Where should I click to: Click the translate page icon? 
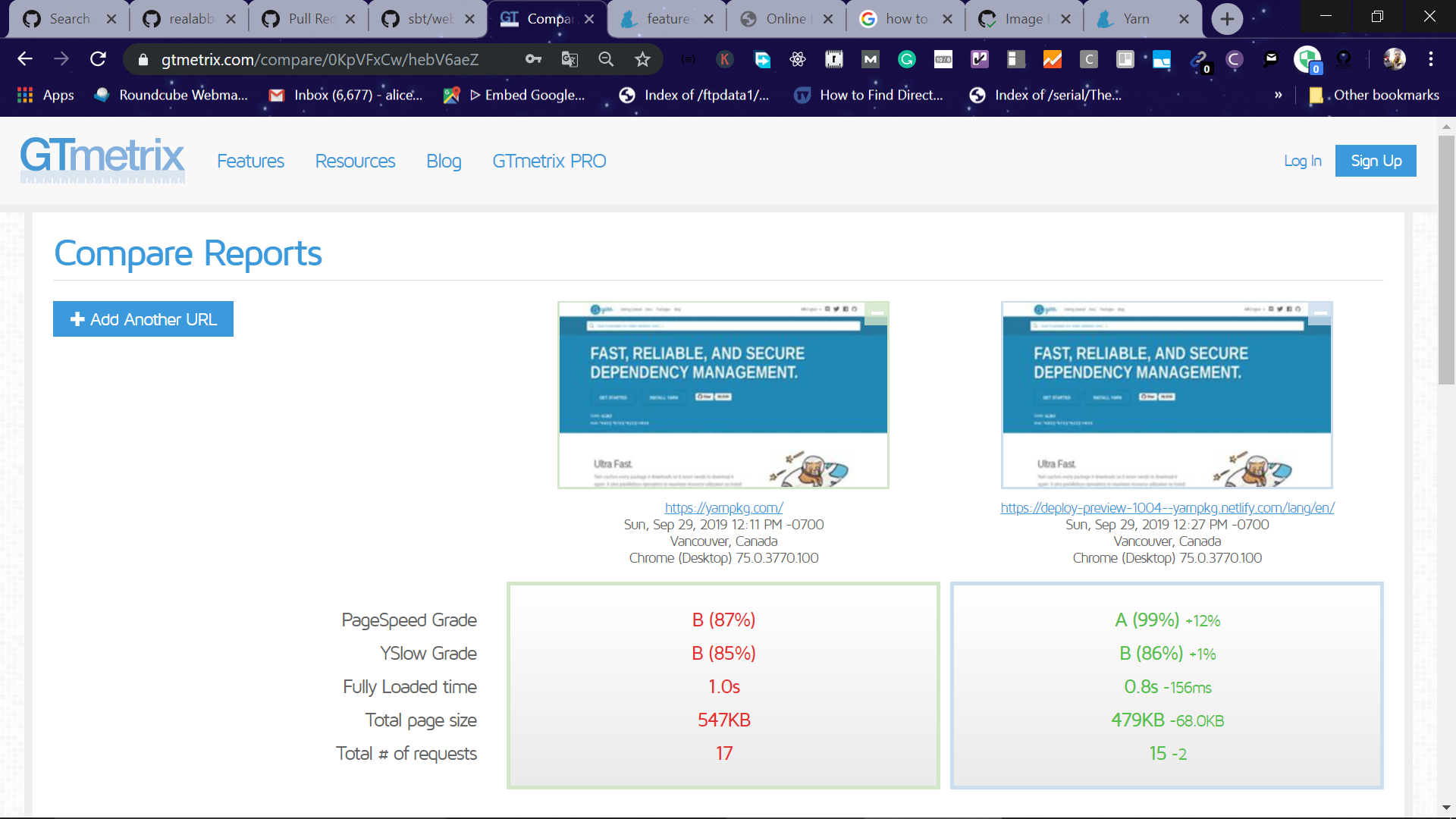(x=570, y=59)
